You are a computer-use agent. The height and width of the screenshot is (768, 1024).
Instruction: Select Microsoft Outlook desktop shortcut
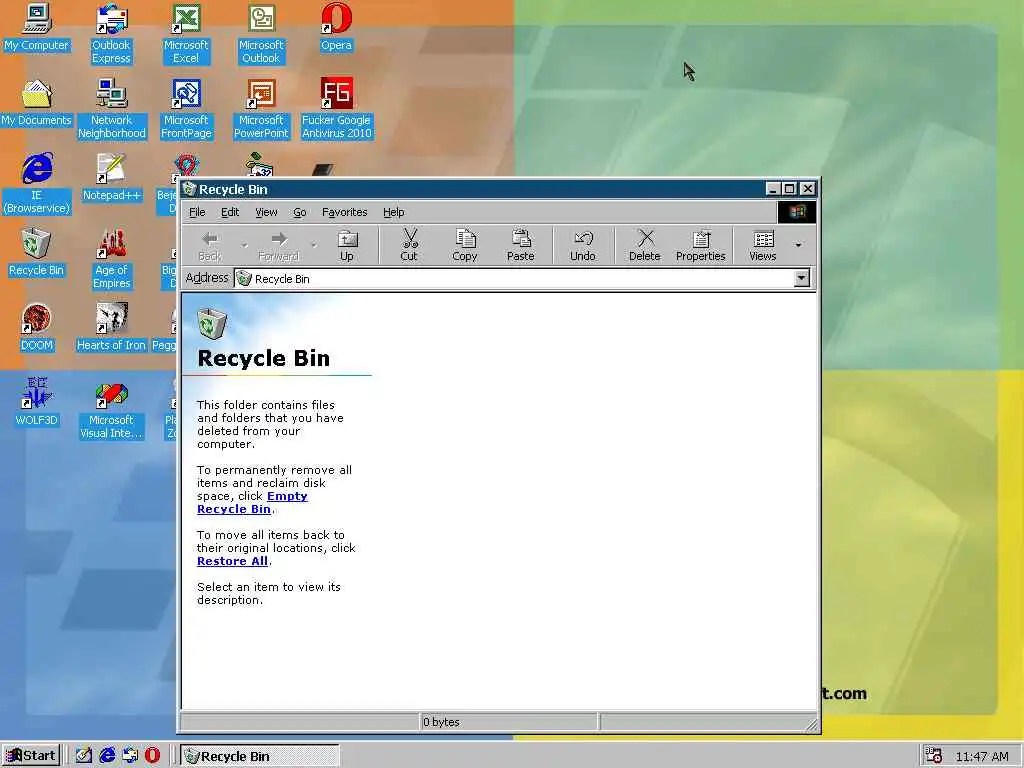[261, 34]
